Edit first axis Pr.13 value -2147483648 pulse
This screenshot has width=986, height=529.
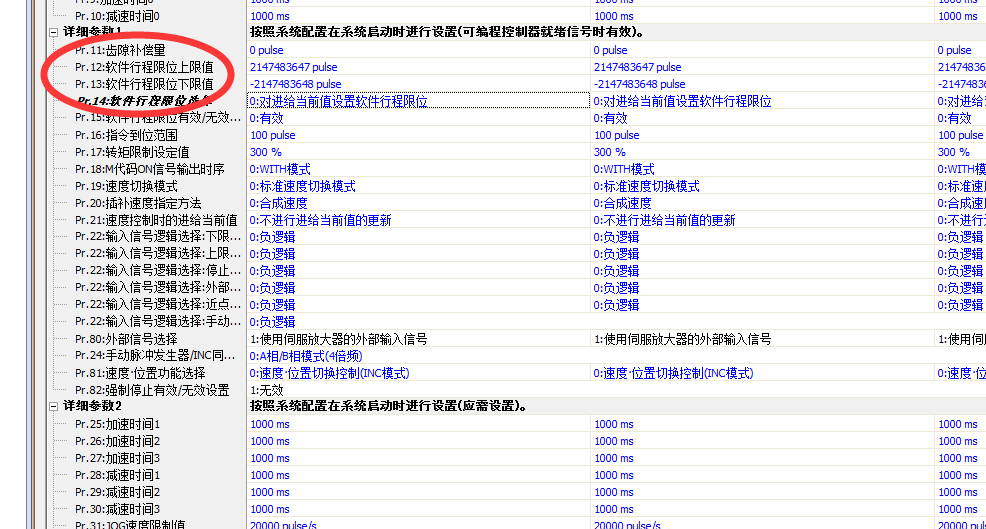295,84
